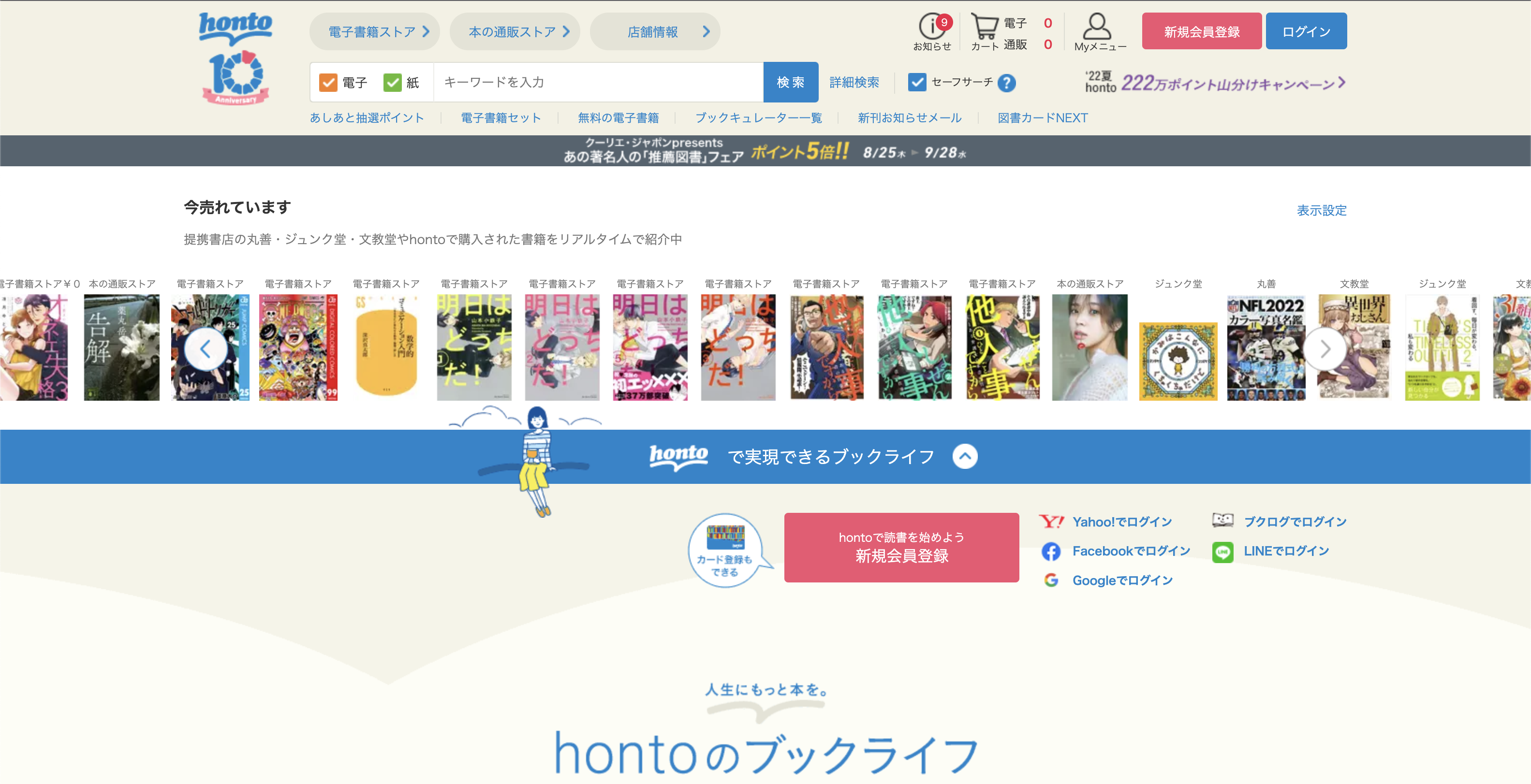Click the honto 10th Anniversary logo
Image resolution: width=1531 pixels, height=784 pixels.
[x=236, y=58]
